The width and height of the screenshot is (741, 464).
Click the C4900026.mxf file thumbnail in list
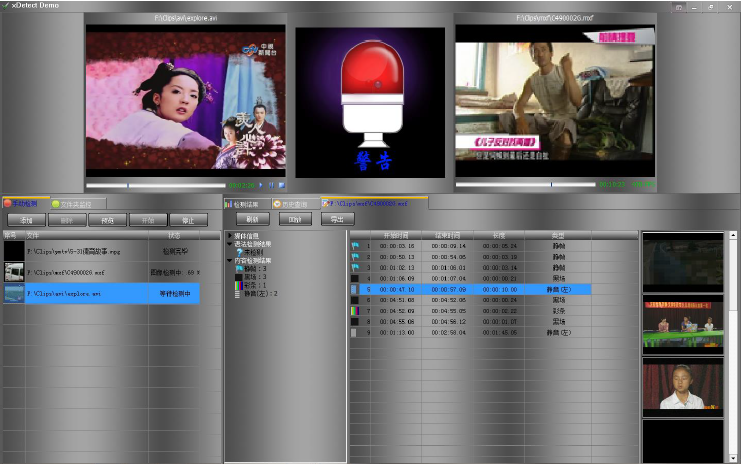pyautogui.click(x=14, y=272)
